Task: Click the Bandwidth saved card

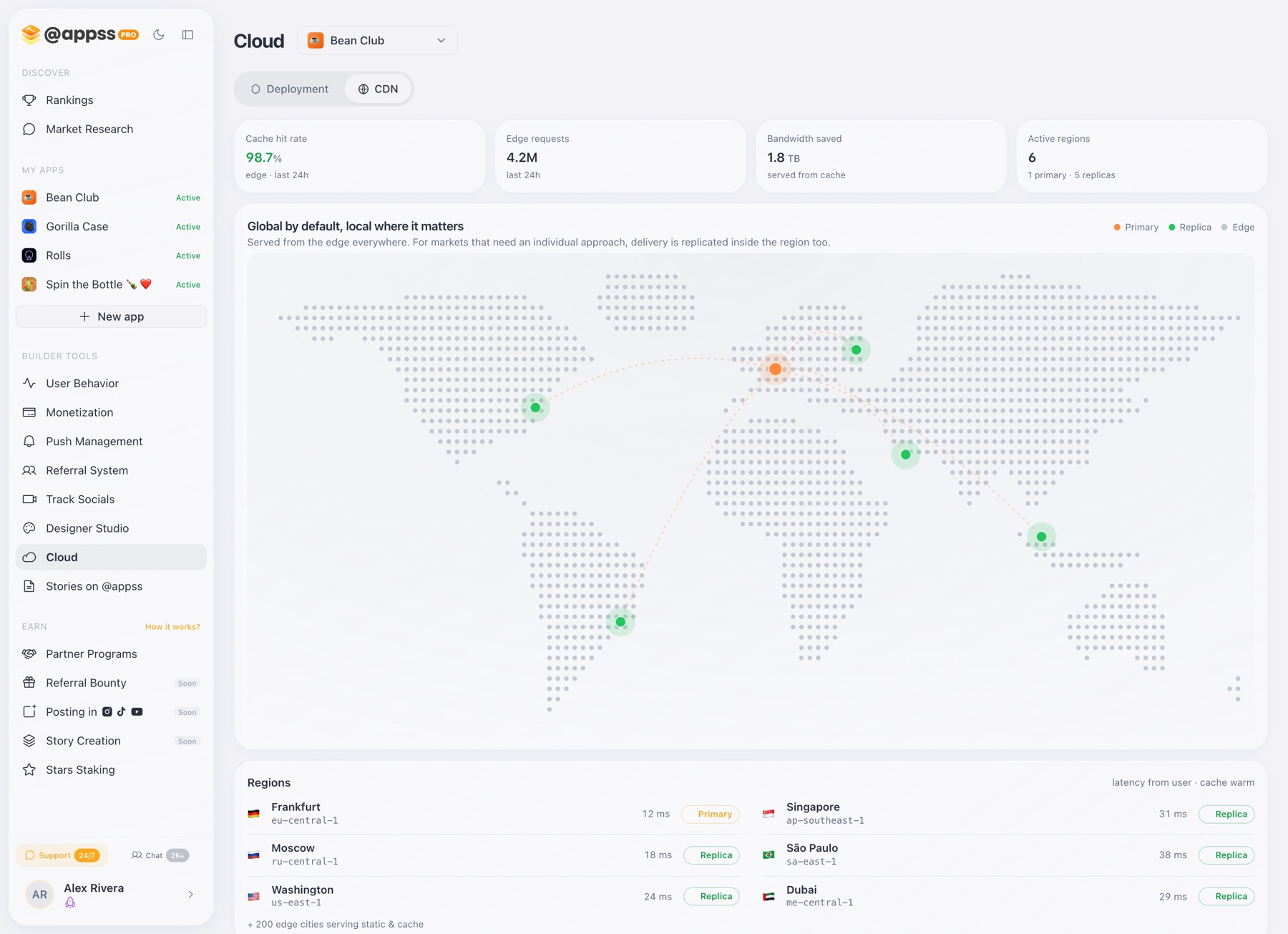Action: tap(881, 156)
